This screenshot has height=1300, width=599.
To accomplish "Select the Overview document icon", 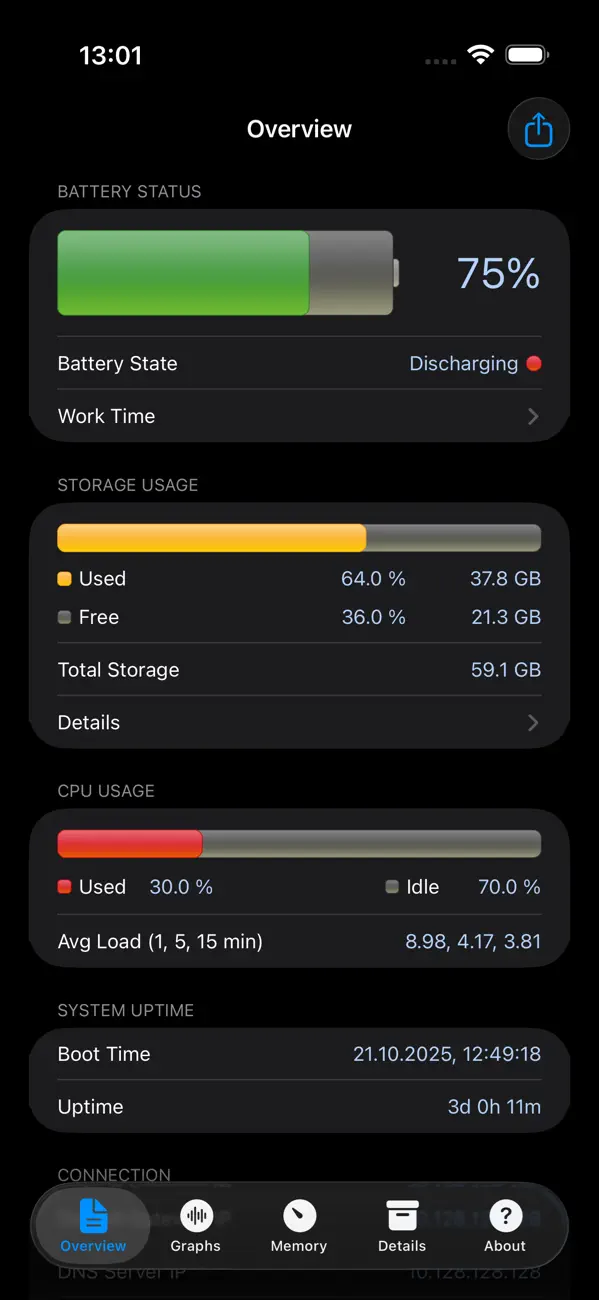I will [x=93, y=1215].
